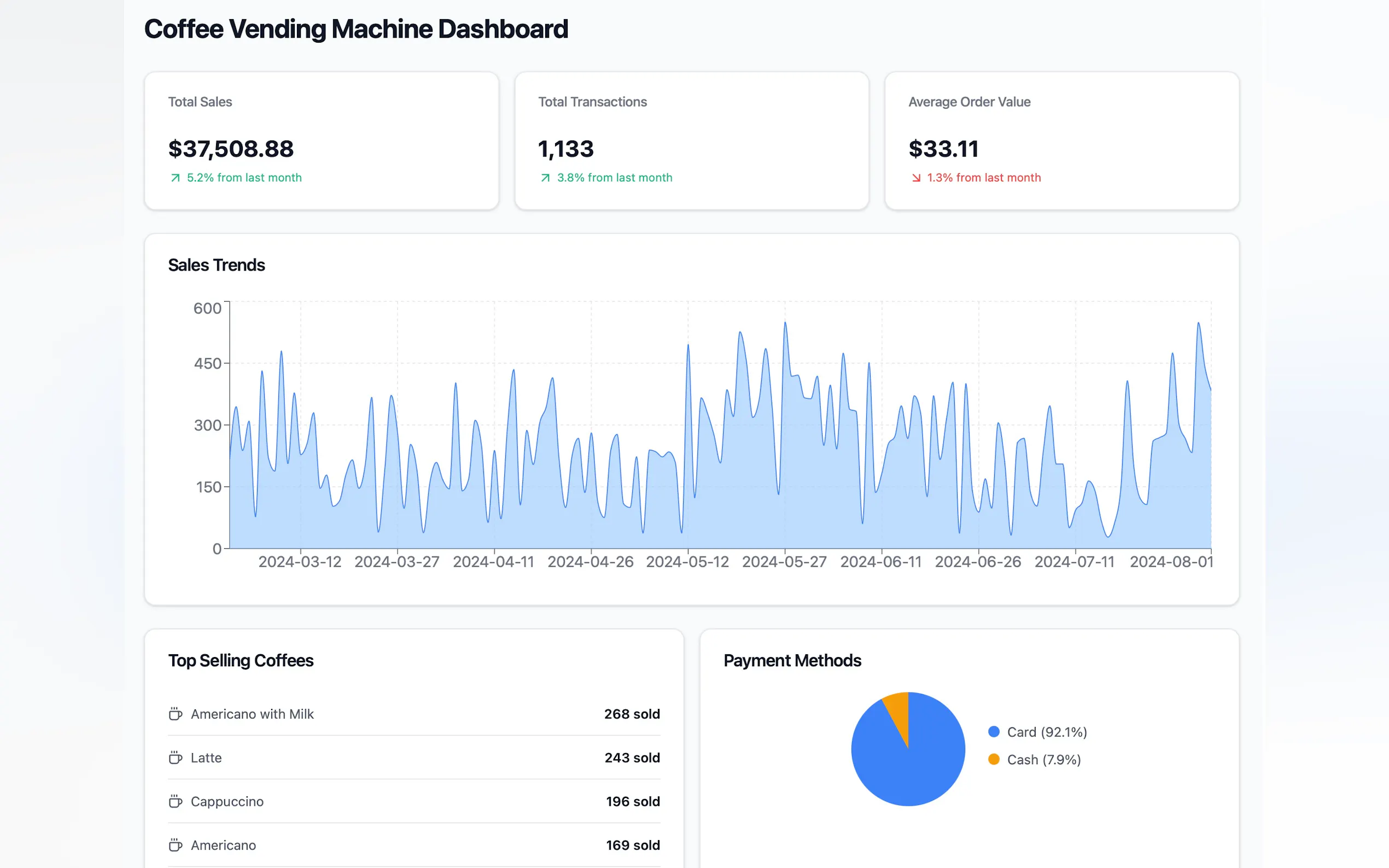
Task: Click the Sales Trends chart heading
Action: [x=217, y=265]
